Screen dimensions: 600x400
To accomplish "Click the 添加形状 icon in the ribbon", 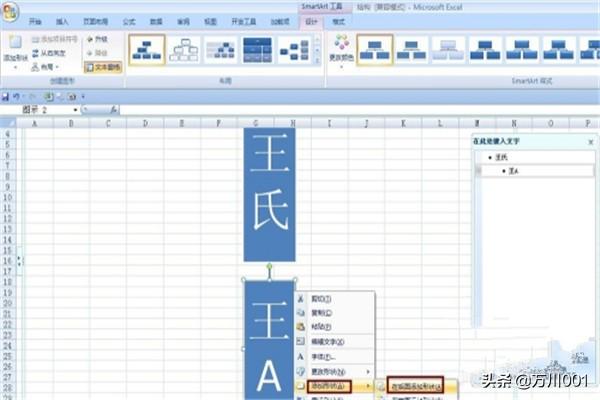I will [15, 42].
